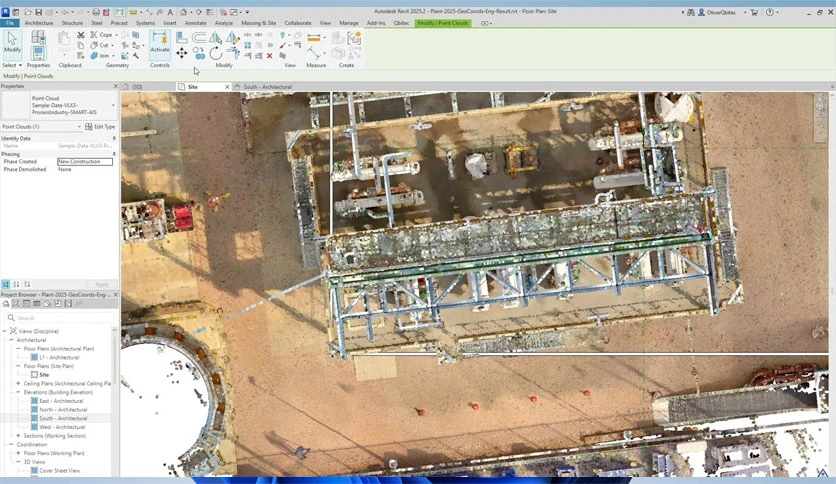The image size is (836, 484).
Task: Click the Hide in View lightbulb icon
Action: pyautogui.click(x=283, y=35)
